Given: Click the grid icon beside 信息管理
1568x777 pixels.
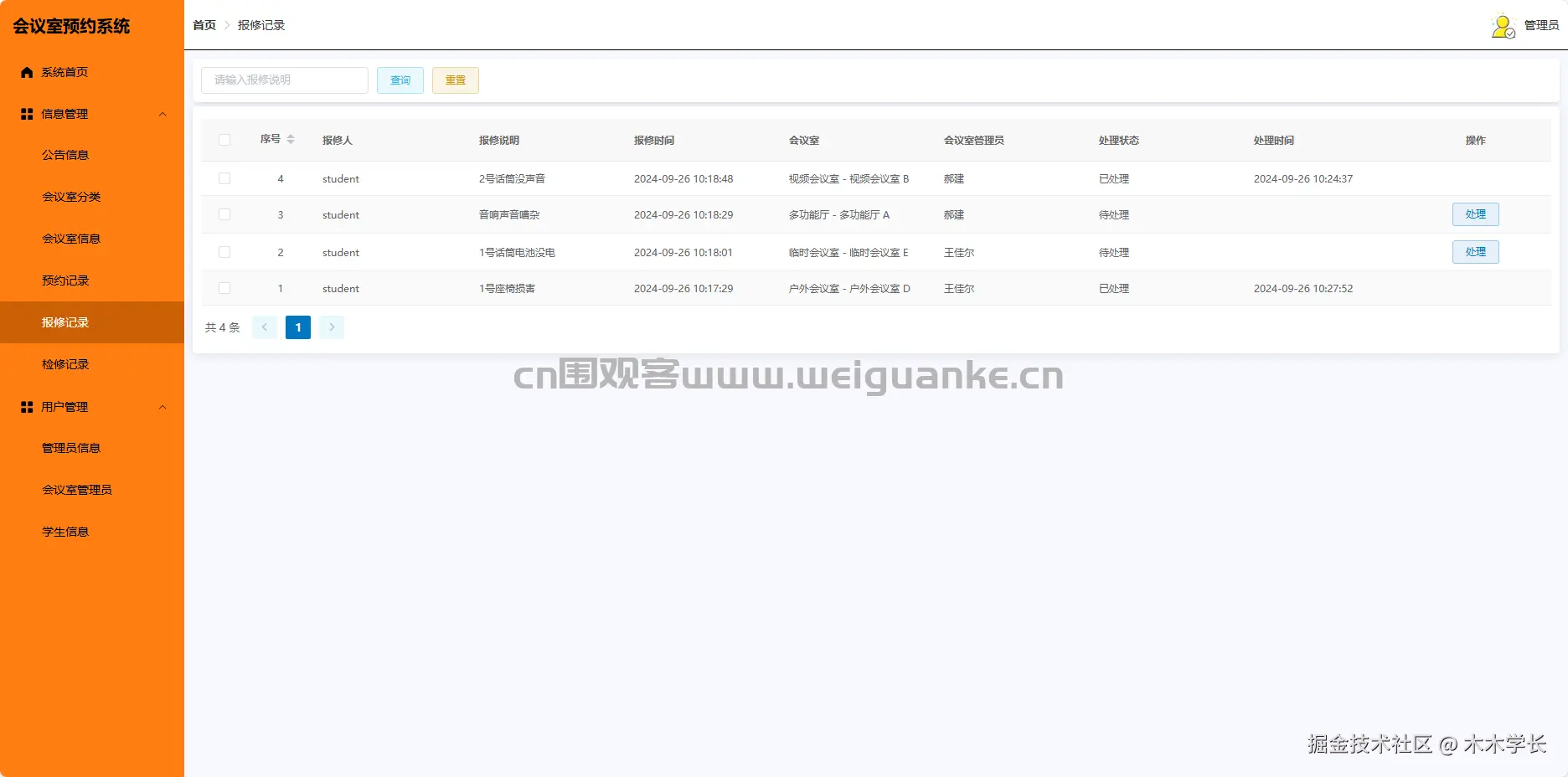Looking at the screenshot, I should pos(27,114).
